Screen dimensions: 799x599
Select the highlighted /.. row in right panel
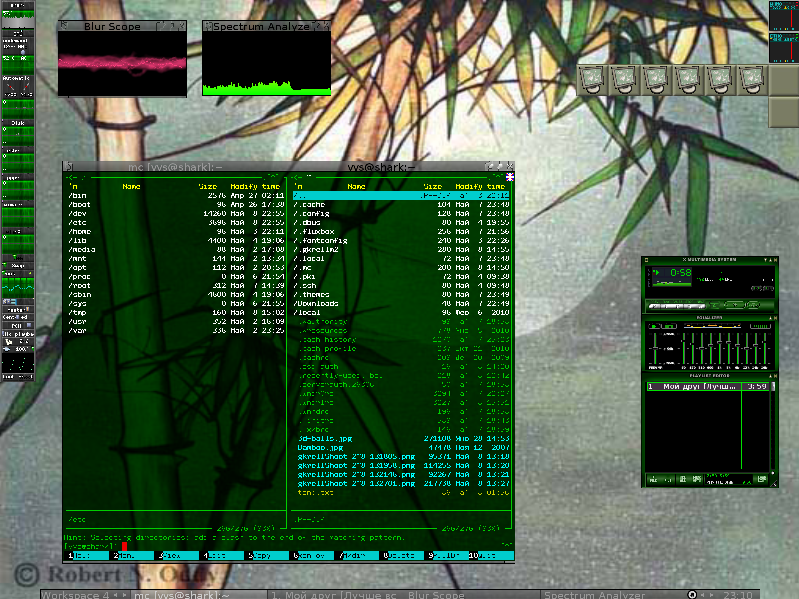(x=401, y=196)
